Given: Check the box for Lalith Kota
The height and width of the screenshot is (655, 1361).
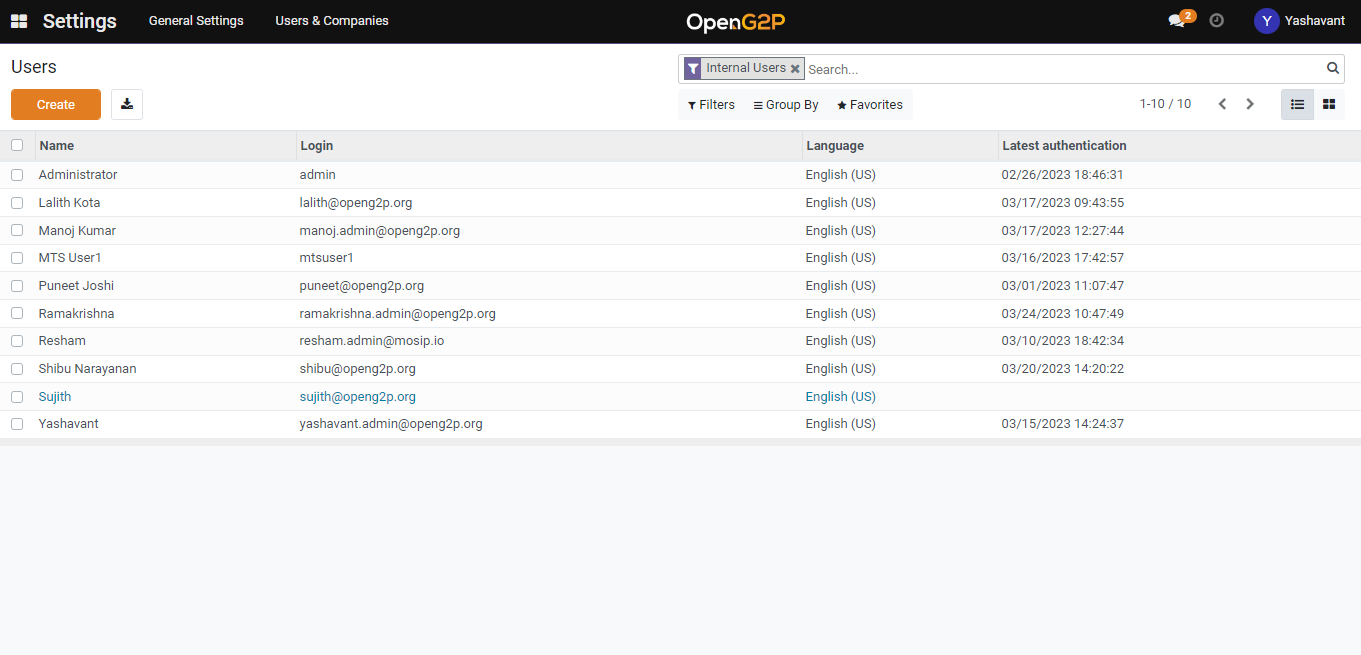Looking at the screenshot, I should (x=17, y=203).
